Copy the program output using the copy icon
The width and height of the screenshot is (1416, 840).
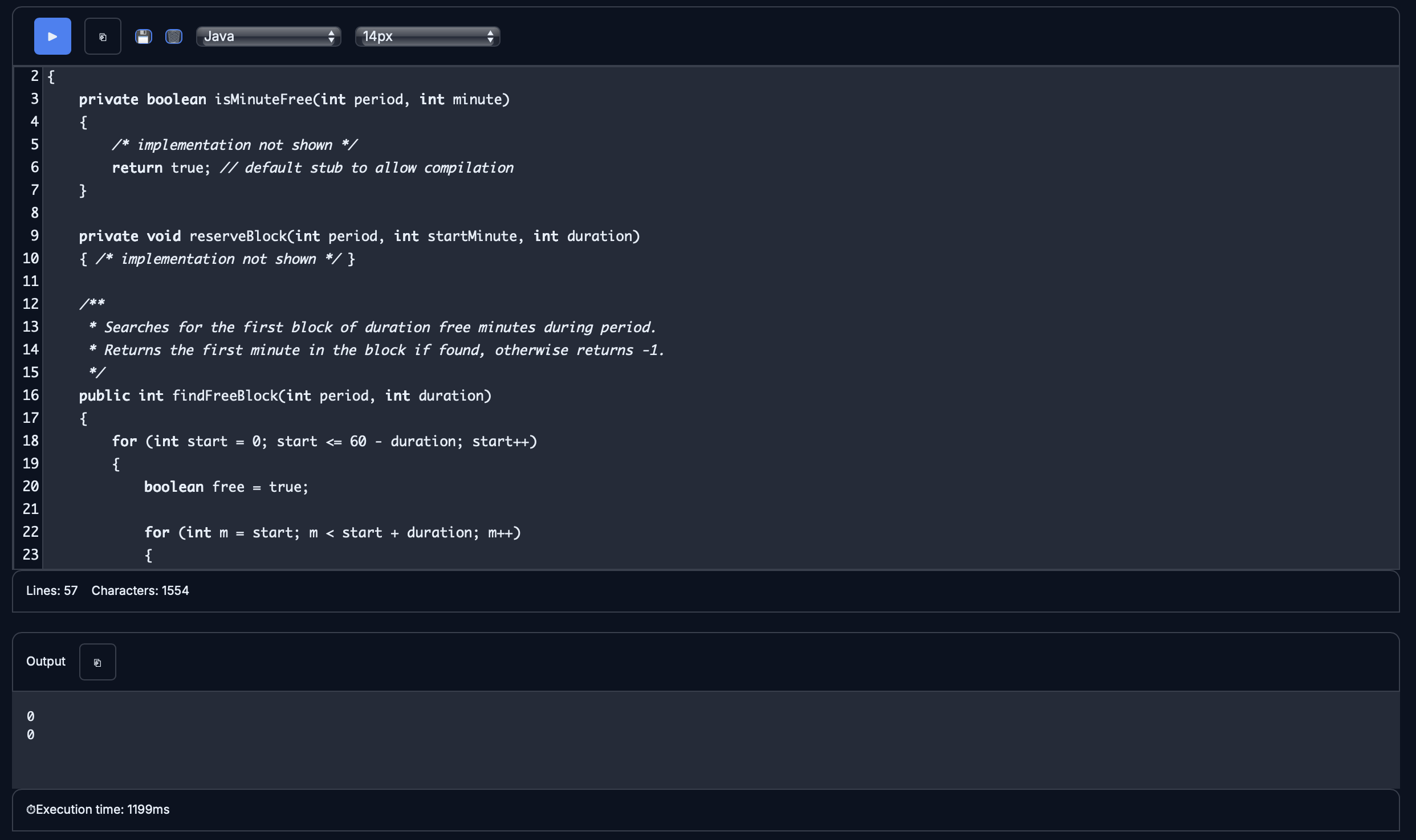(x=97, y=662)
